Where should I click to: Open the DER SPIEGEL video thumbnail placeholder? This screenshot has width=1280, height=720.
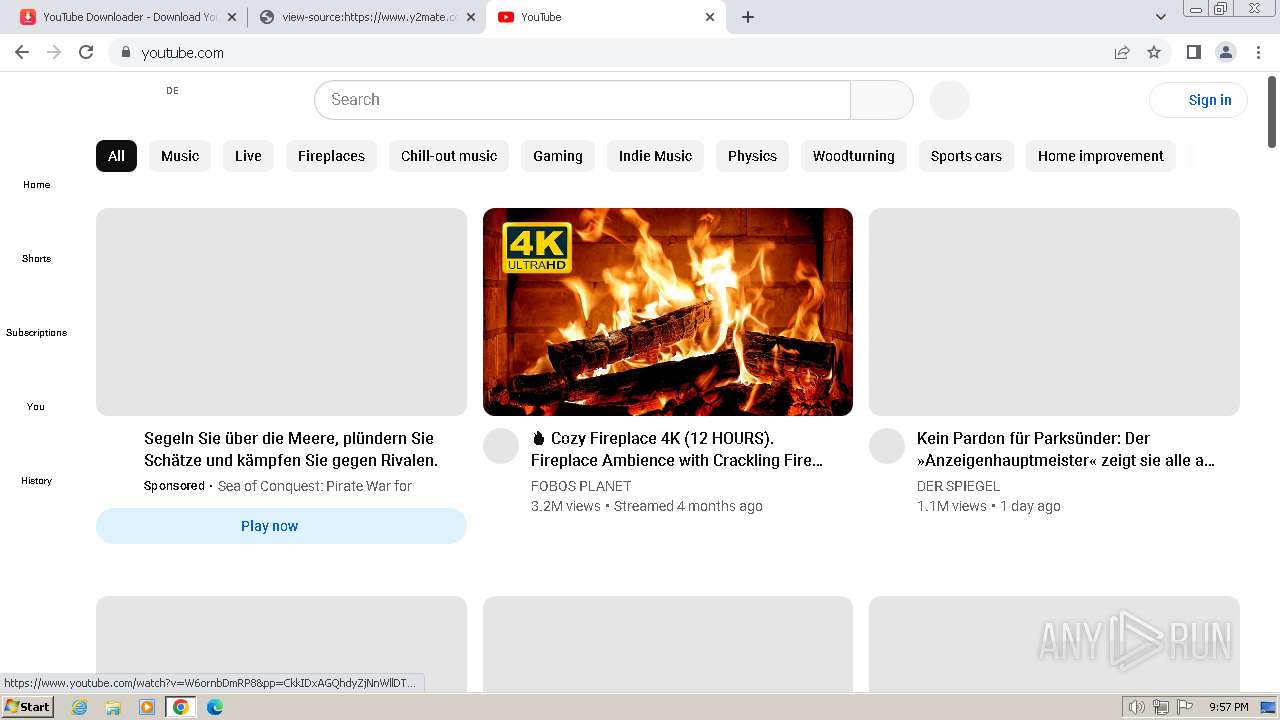[1054, 312]
